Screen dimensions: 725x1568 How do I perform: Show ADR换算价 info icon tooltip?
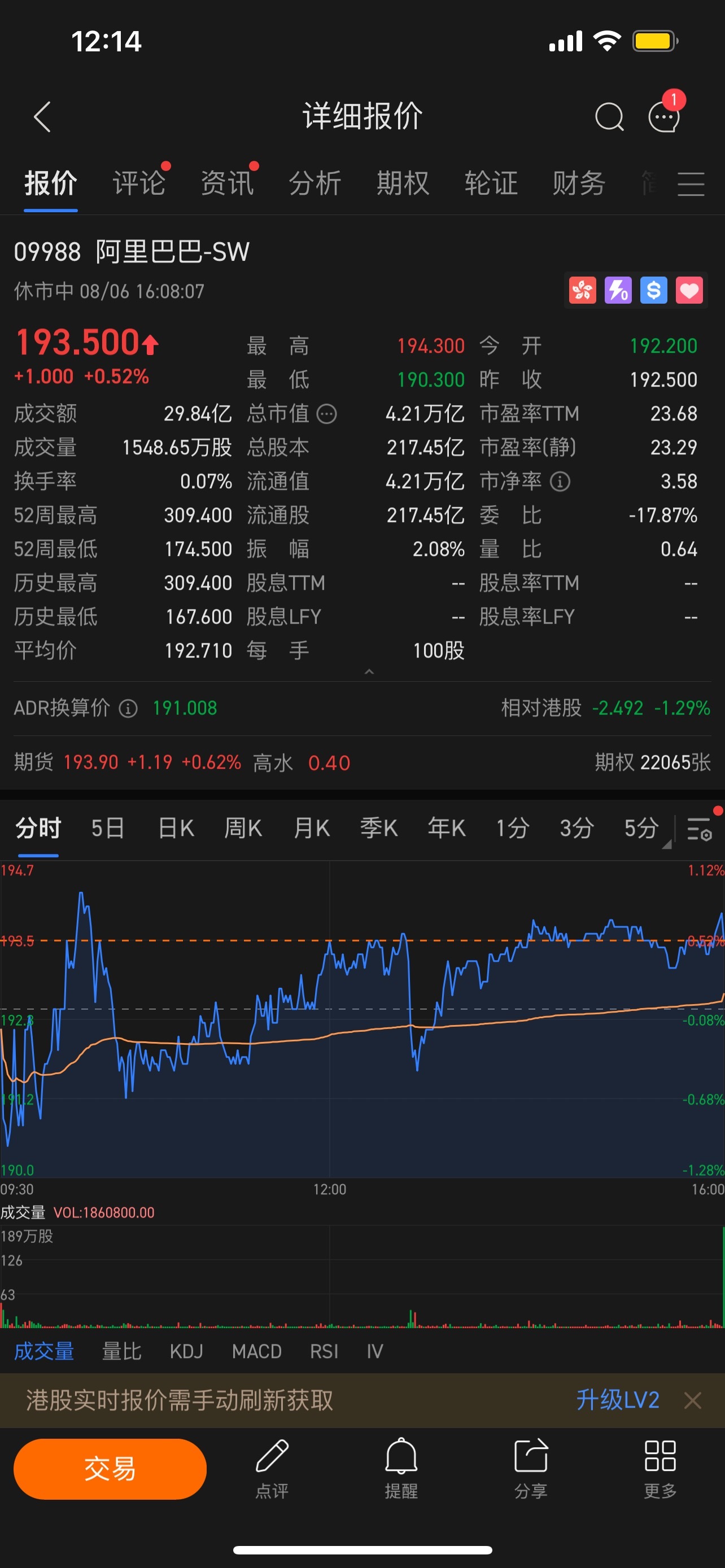128,708
